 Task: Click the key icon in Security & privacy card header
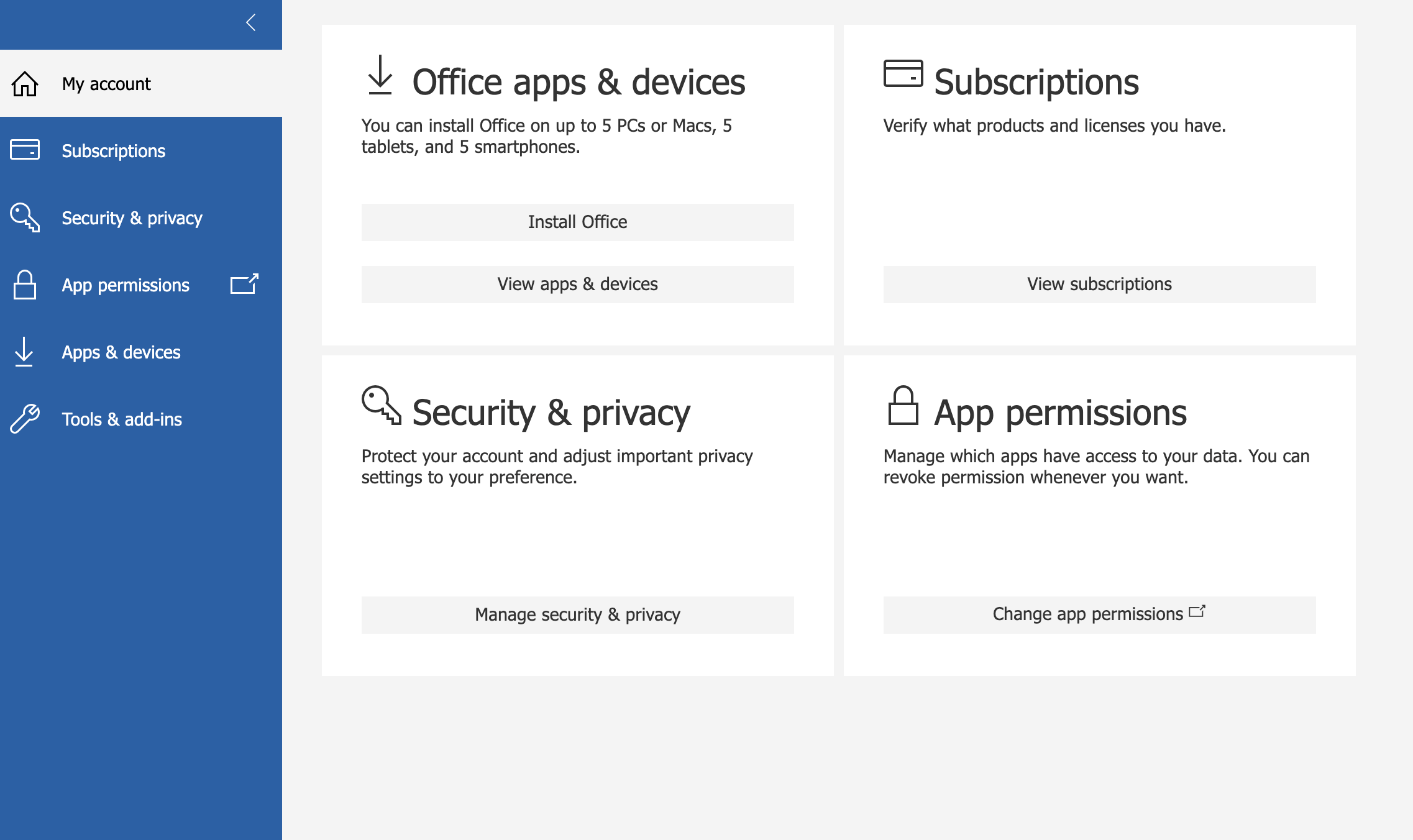(382, 405)
